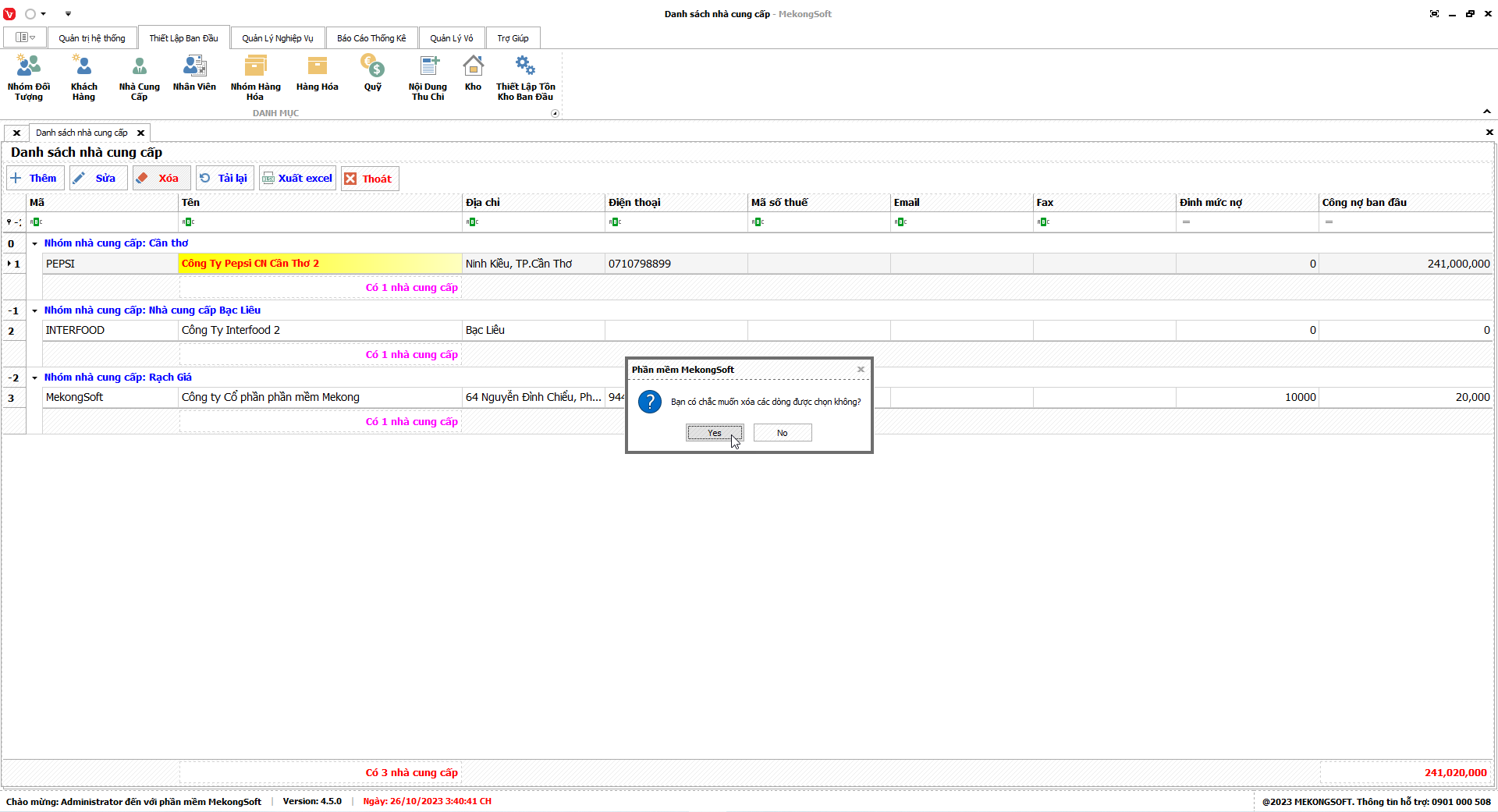
Task: Open Nhóm Đối Tượng from the ribbon
Action: [x=29, y=77]
